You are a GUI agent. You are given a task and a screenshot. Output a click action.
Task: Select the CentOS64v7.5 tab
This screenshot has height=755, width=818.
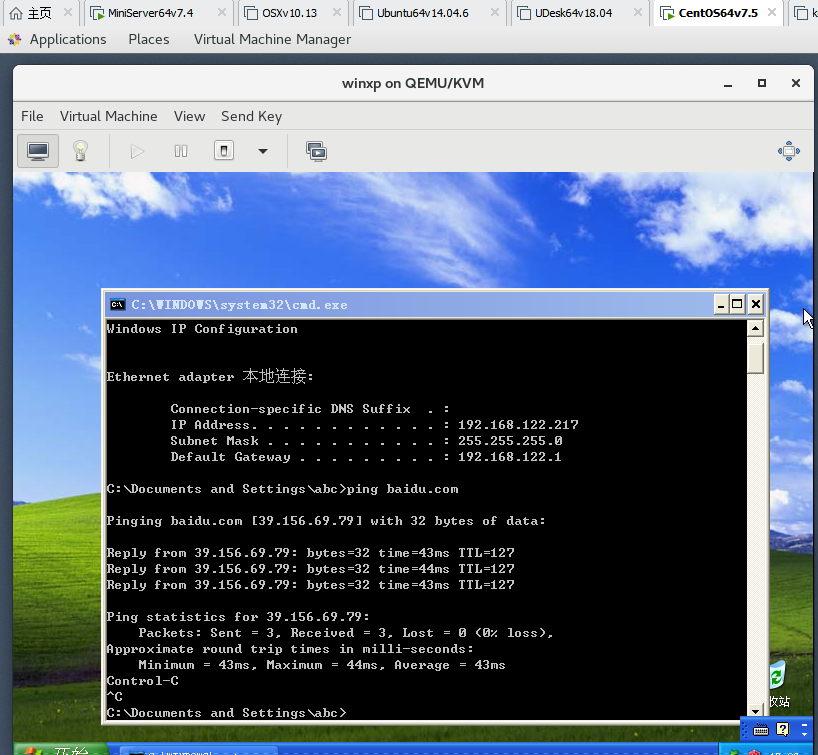(x=717, y=13)
